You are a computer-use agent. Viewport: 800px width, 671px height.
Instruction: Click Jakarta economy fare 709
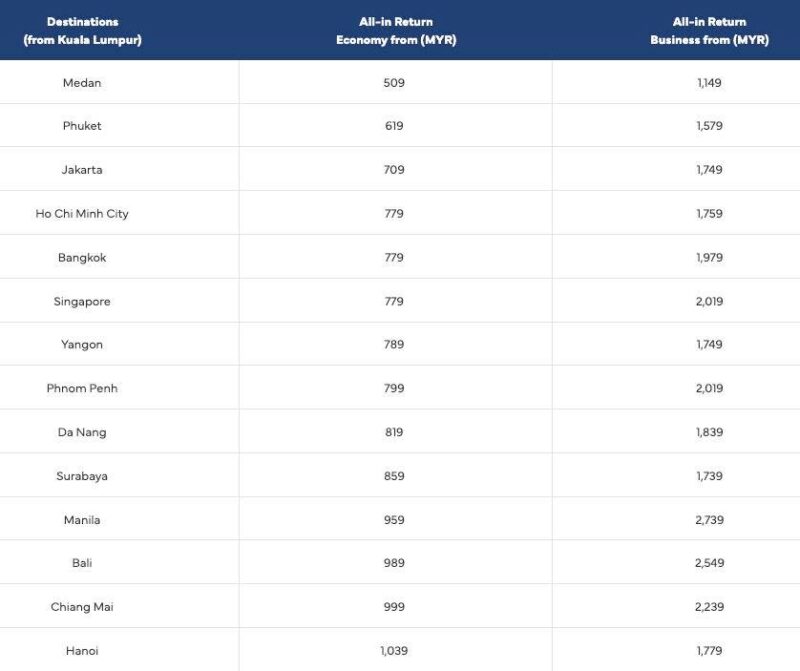click(394, 169)
